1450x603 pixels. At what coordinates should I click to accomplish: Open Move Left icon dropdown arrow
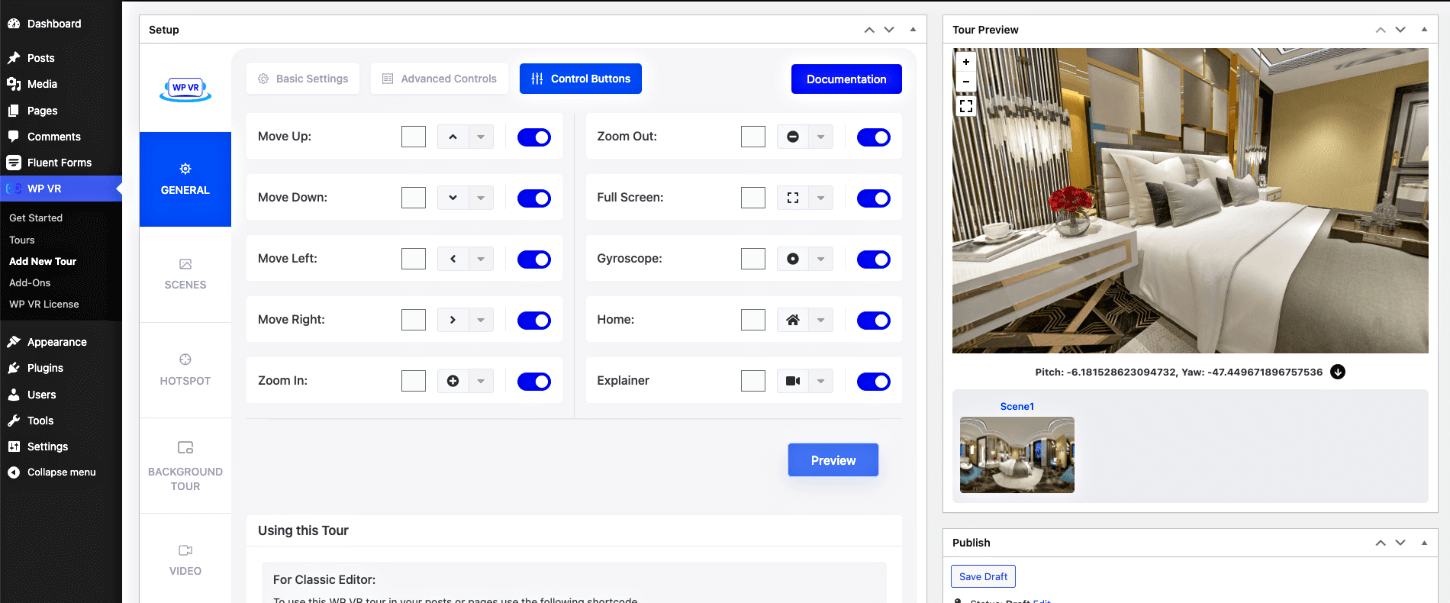coord(481,259)
